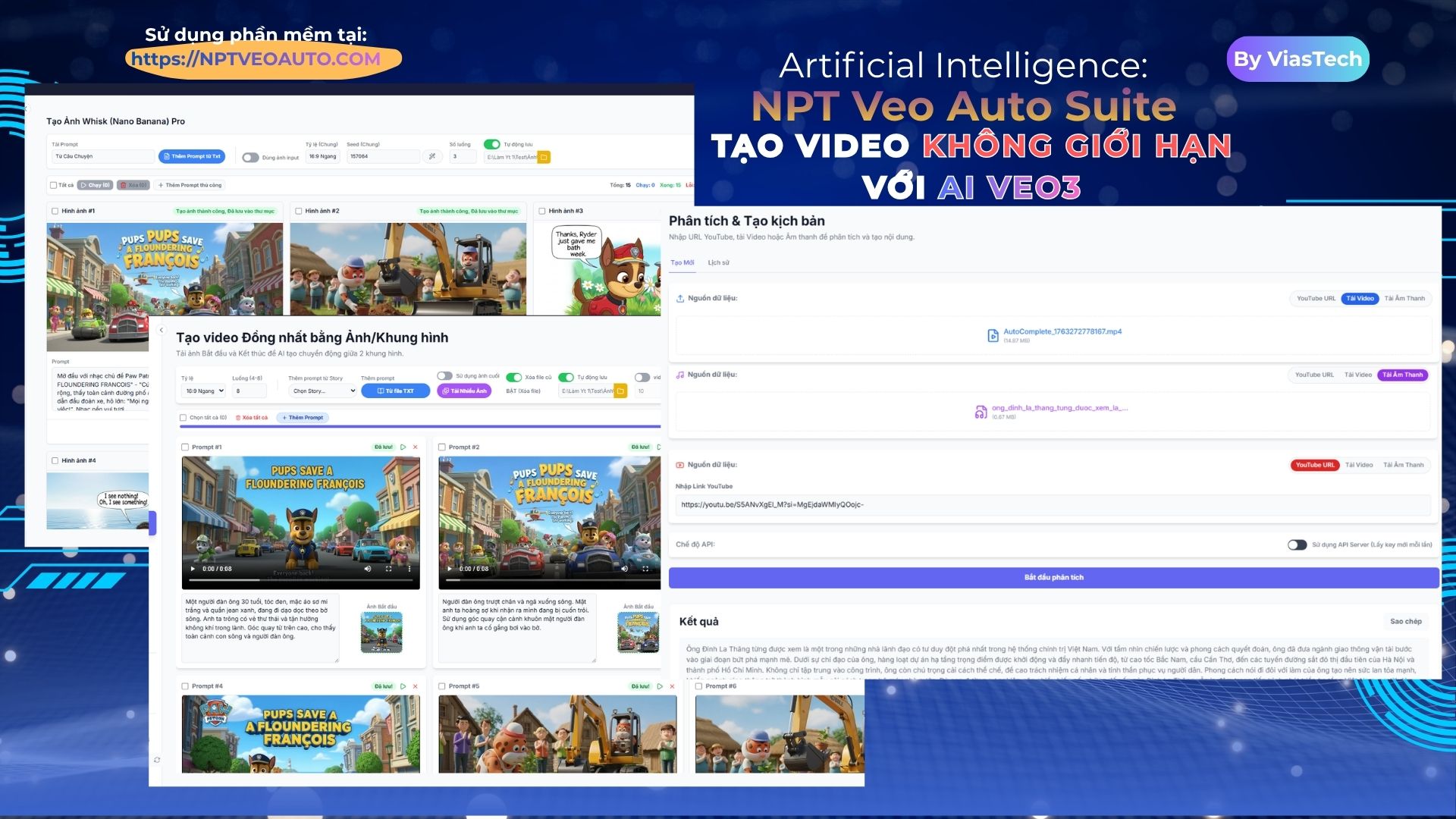Open Tỷ lệ (Chung) 16:9 Ngang selector

click(322, 157)
